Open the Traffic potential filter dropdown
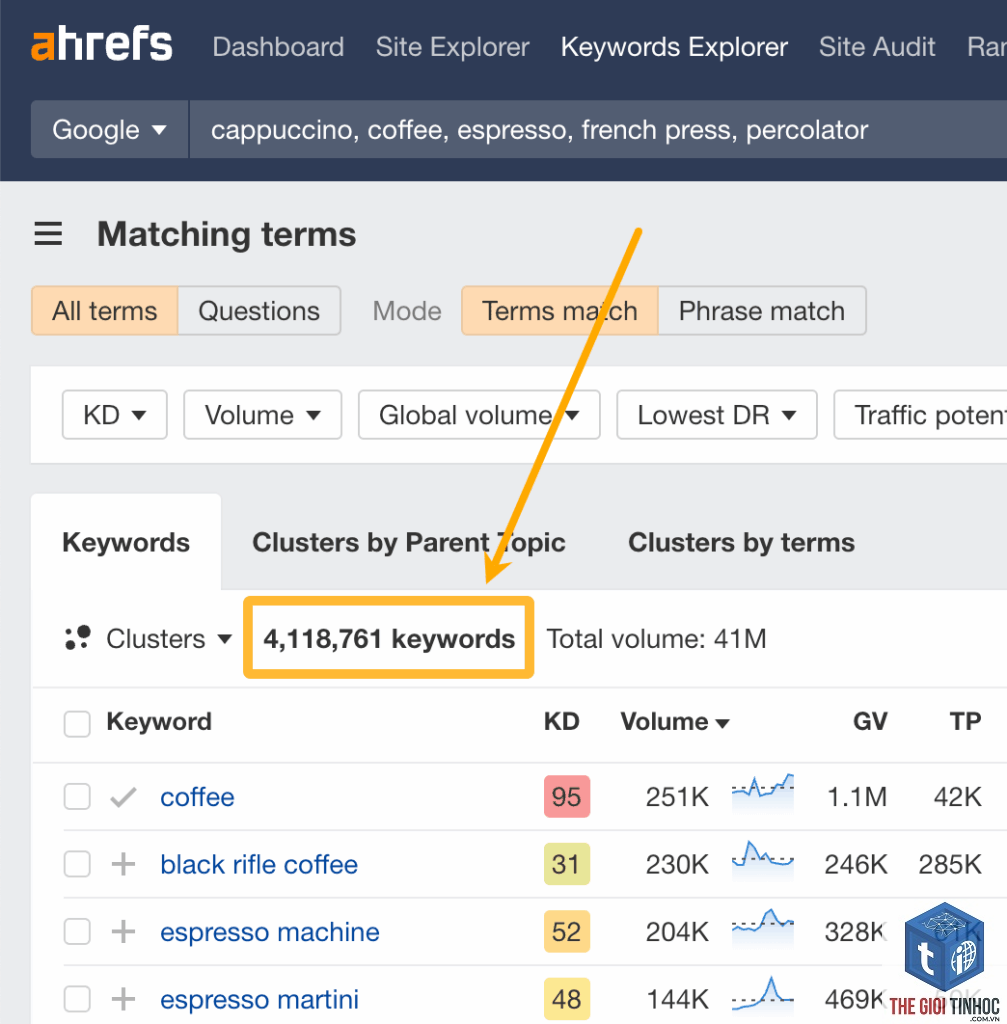Image resolution: width=1007 pixels, height=1024 pixels. click(921, 415)
